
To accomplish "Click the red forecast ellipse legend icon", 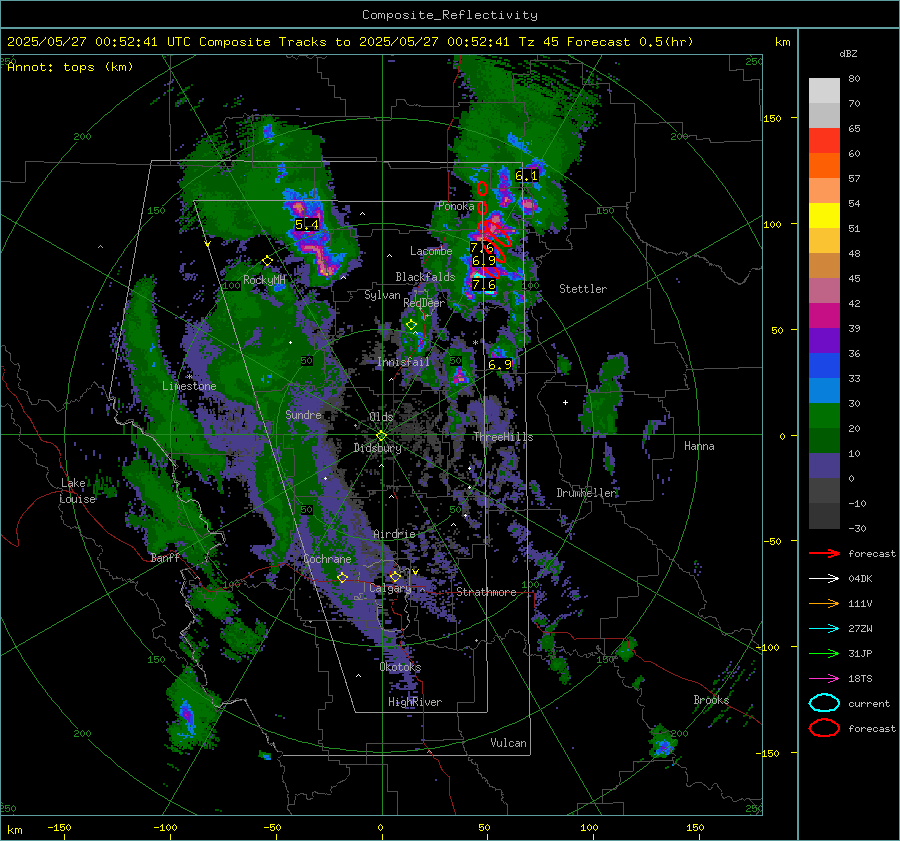I will point(824,728).
